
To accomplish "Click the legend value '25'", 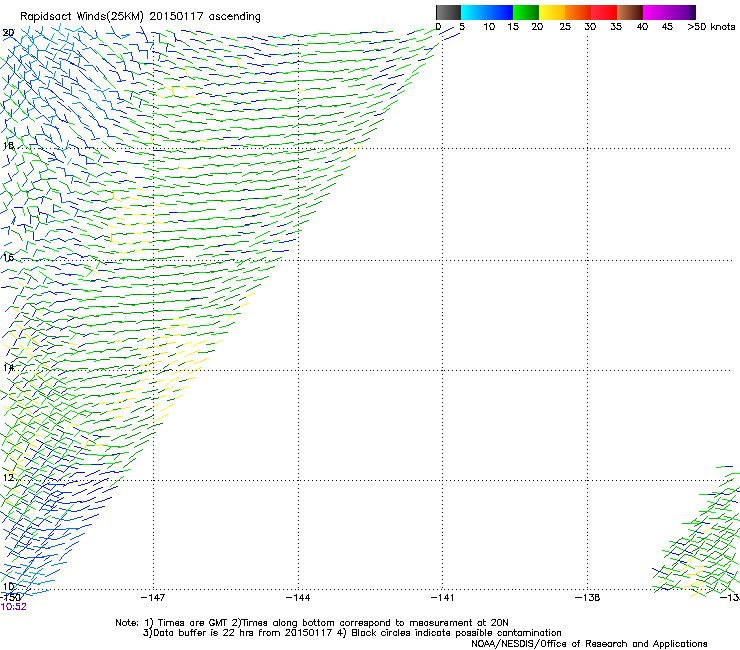I will tap(565, 27).
